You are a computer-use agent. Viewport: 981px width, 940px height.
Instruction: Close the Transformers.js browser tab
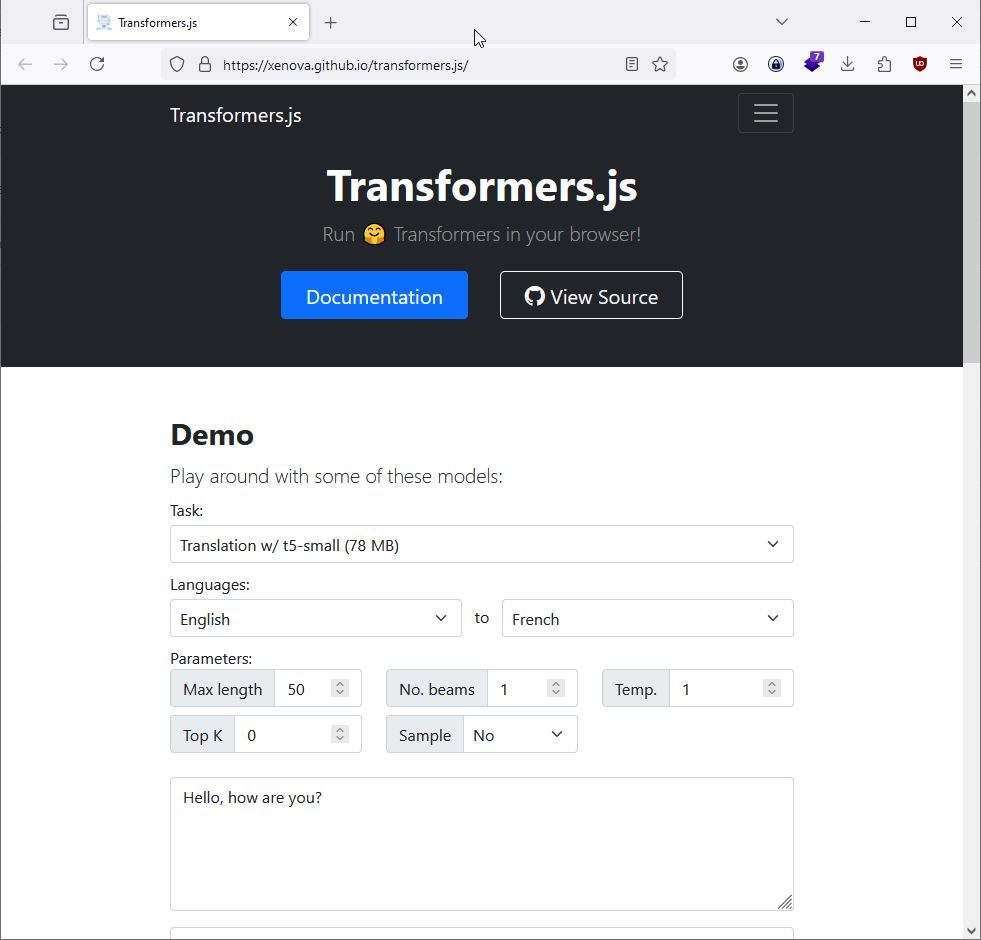click(293, 23)
